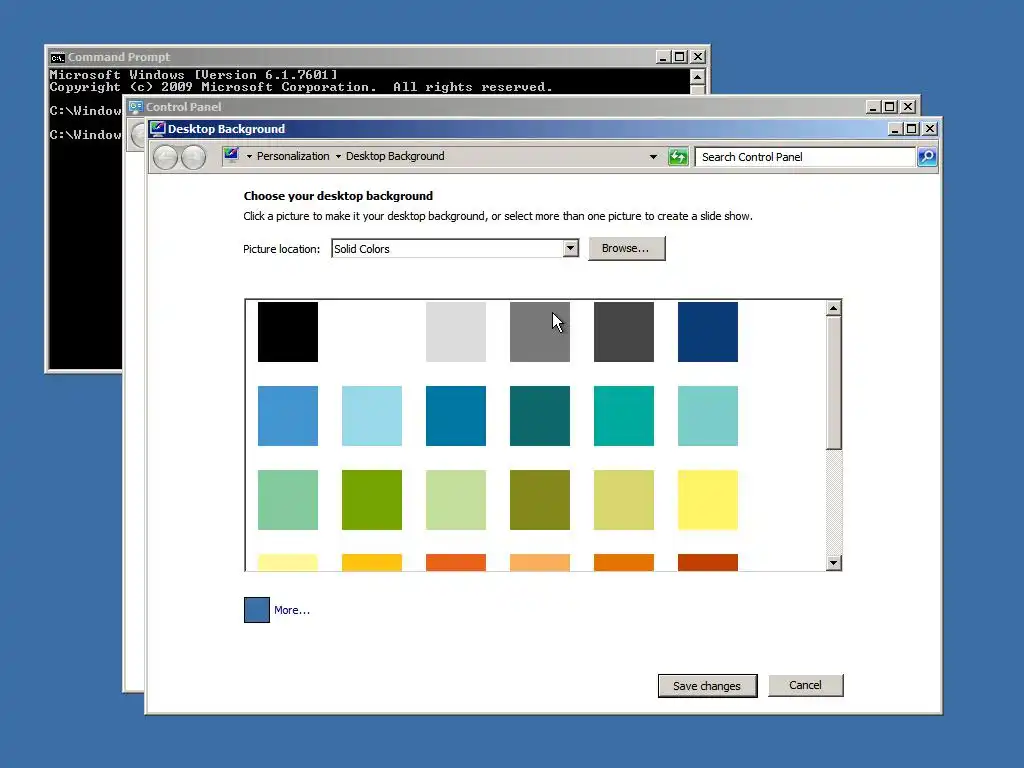The image size is (1024, 768).
Task: Click the Forward navigation arrow in Desktop Background
Action: pos(193,157)
